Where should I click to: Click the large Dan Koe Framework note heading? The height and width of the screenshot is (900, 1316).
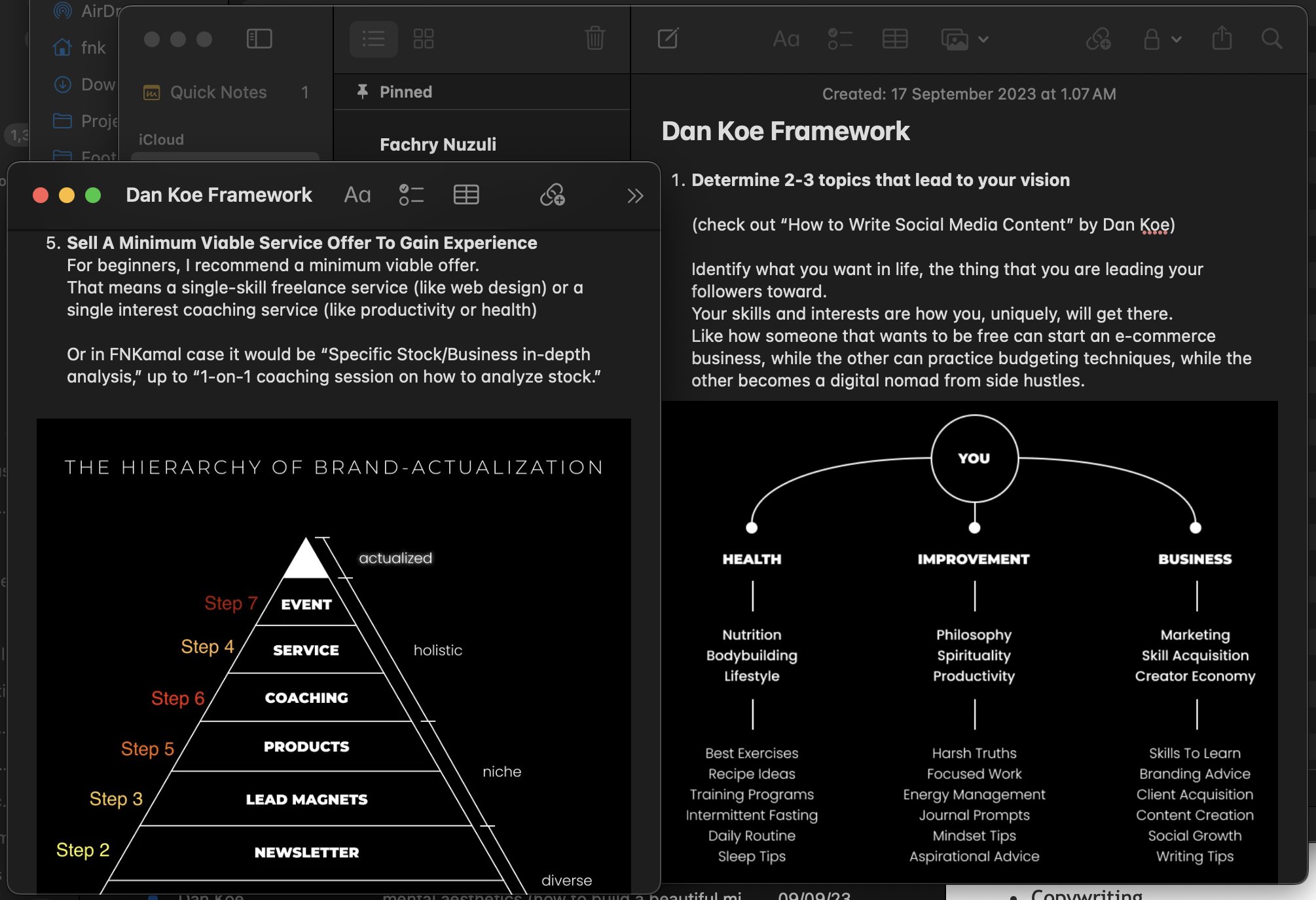point(785,131)
